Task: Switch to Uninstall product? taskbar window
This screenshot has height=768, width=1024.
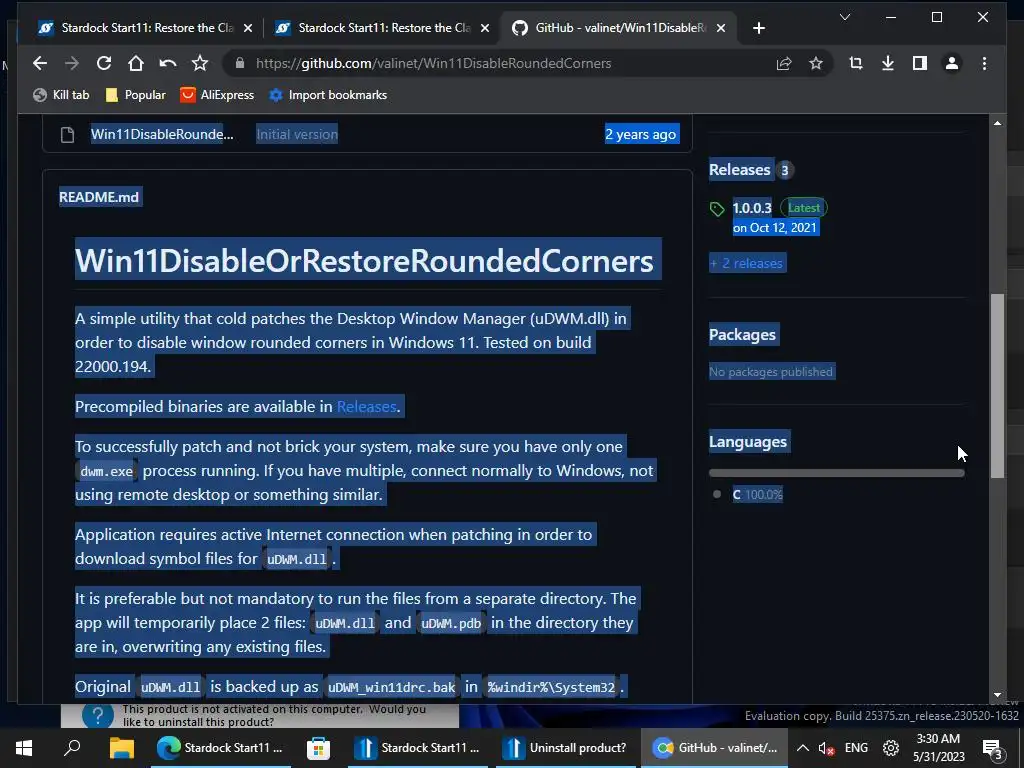Action: tap(566, 748)
